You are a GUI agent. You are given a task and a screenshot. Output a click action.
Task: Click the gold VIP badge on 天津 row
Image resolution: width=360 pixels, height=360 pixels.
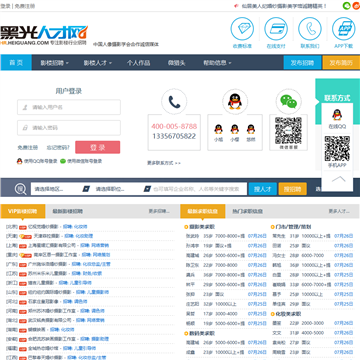25,236
